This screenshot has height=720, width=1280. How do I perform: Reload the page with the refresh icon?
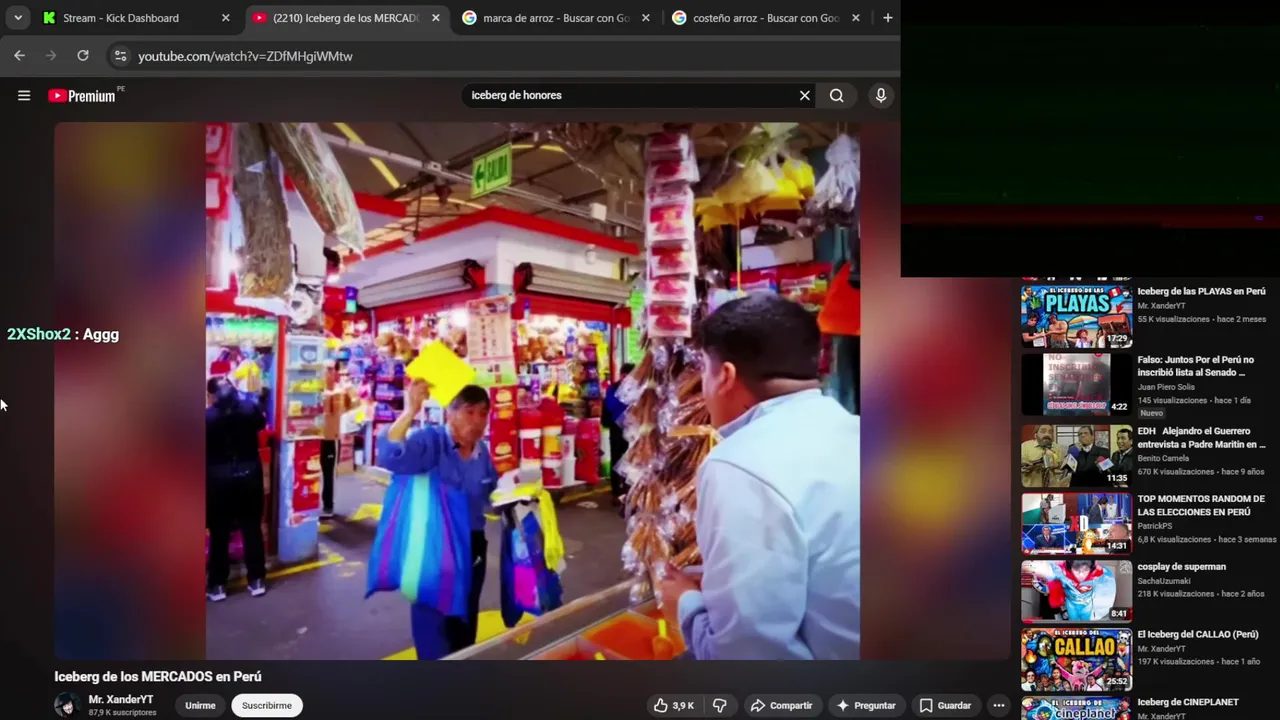click(x=83, y=56)
